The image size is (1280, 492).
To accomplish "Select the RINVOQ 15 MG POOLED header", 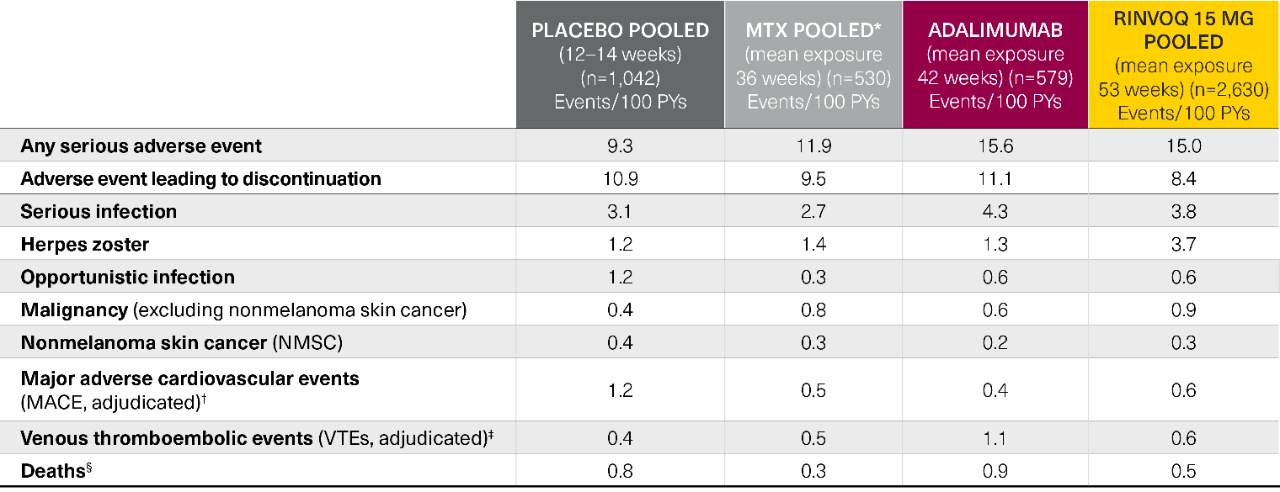I will (1184, 65).
